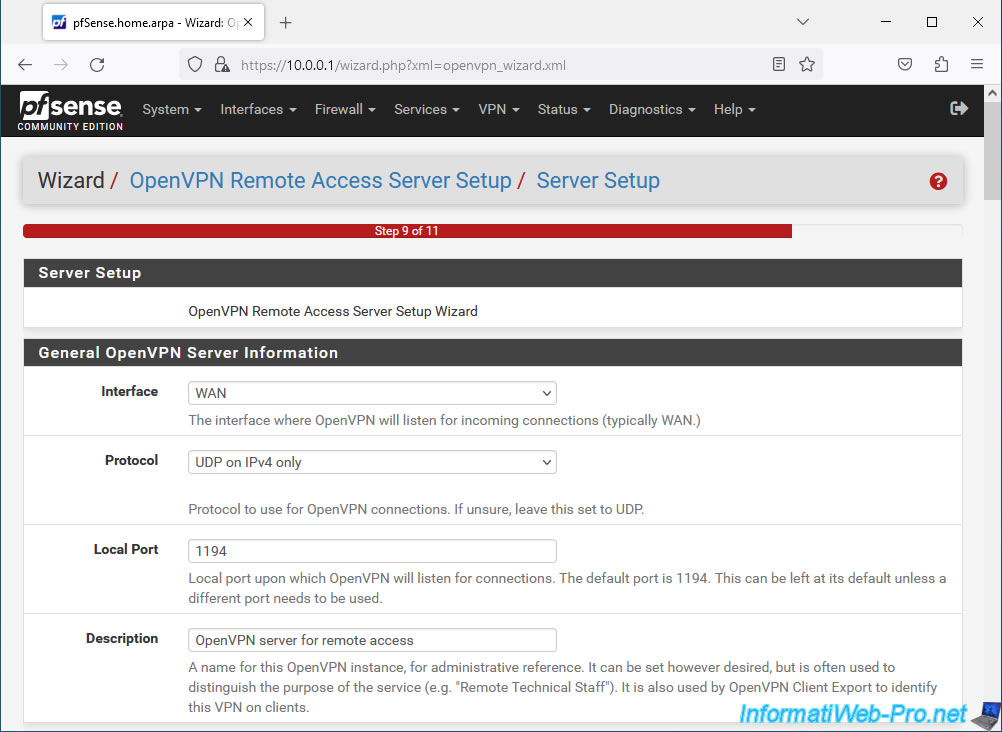The height and width of the screenshot is (732, 1002).
Task: Click the Protocol field label
Action: click(x=132, y=460)
